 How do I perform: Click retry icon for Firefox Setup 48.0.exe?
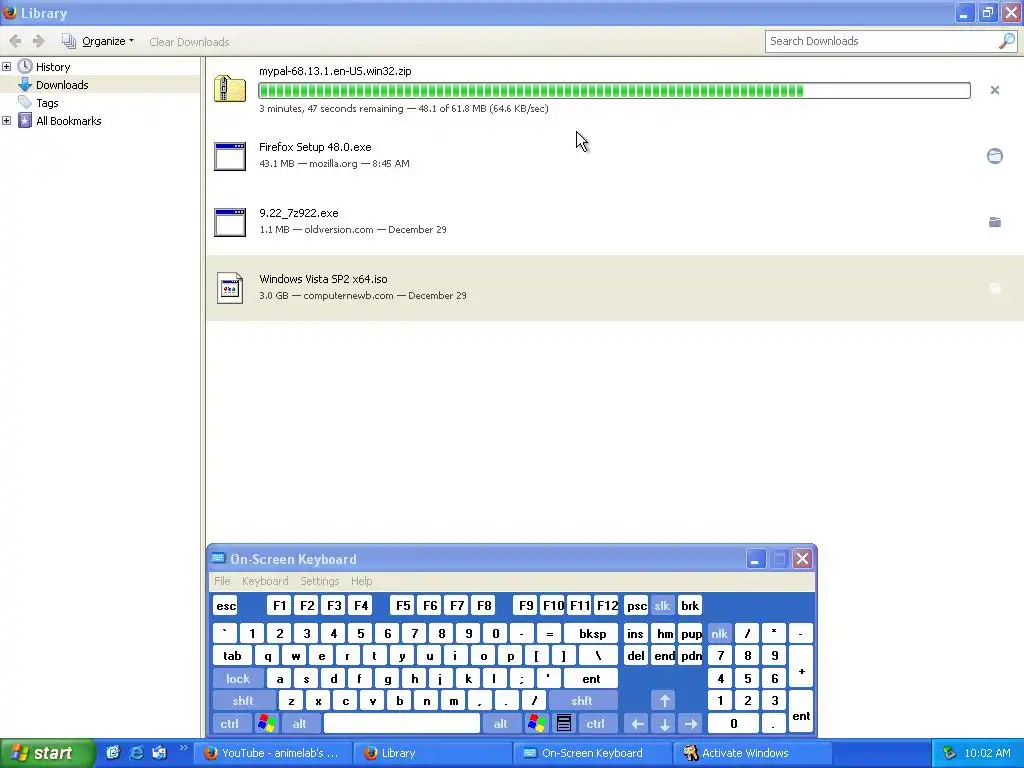[x=995, y=156]
